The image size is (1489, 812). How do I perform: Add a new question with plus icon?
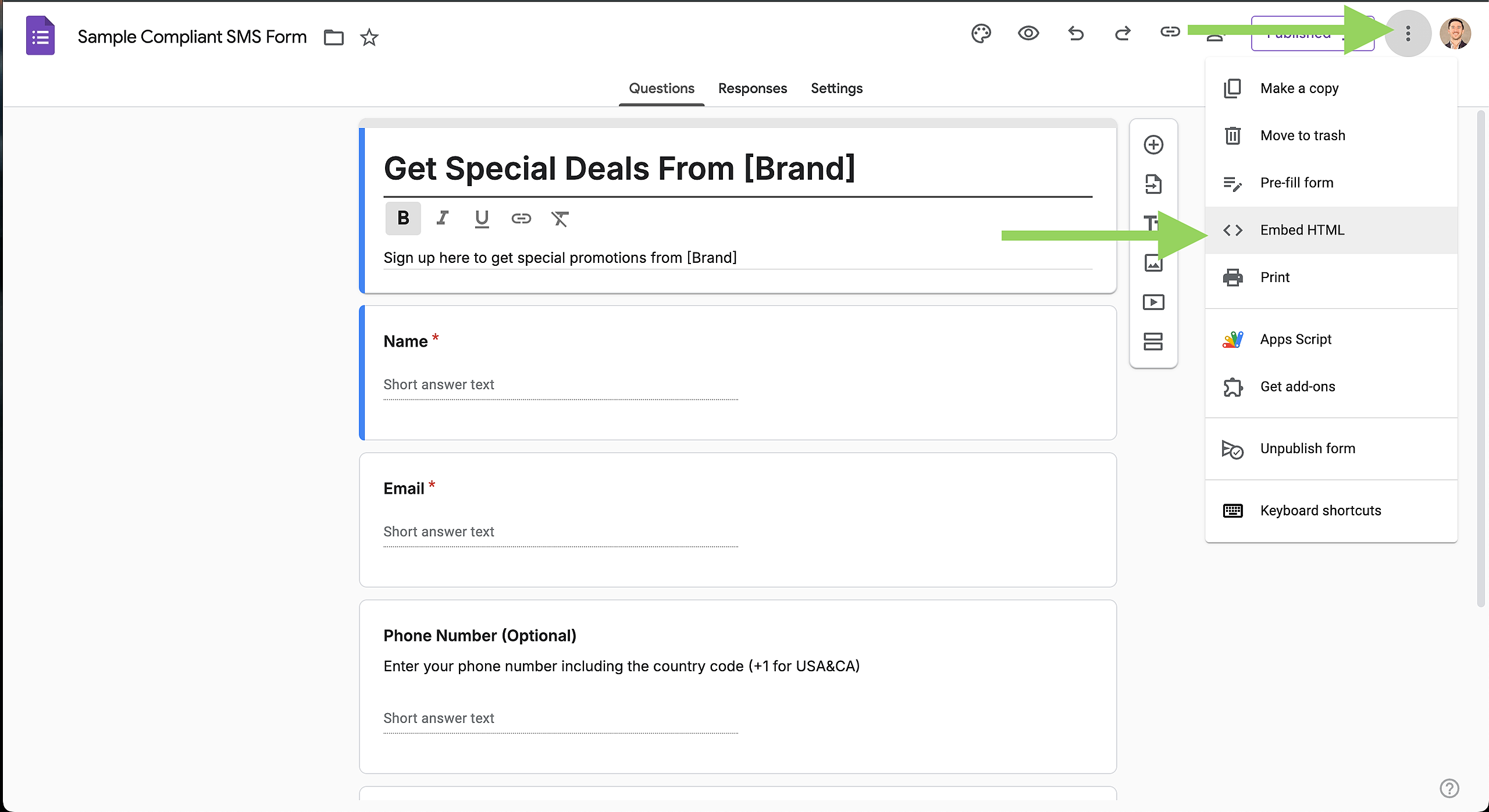(1153, 145)
